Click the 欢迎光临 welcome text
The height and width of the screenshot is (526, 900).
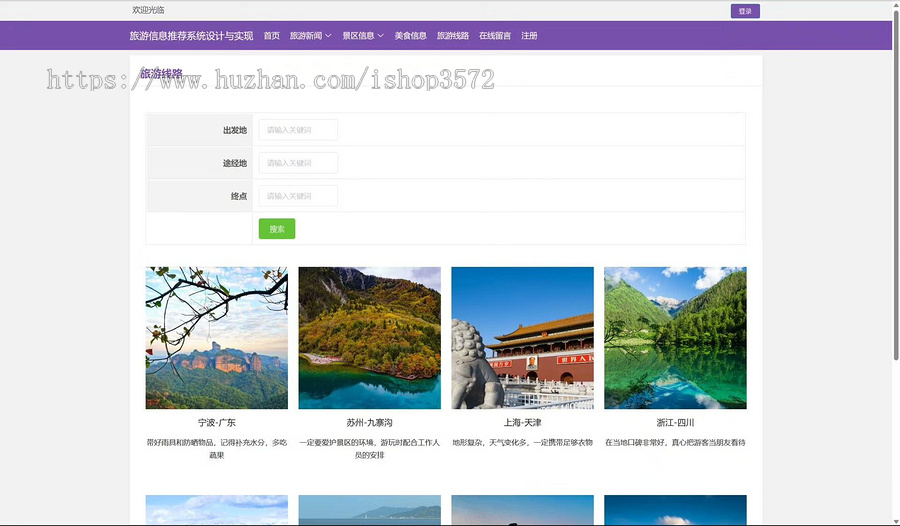148,10
